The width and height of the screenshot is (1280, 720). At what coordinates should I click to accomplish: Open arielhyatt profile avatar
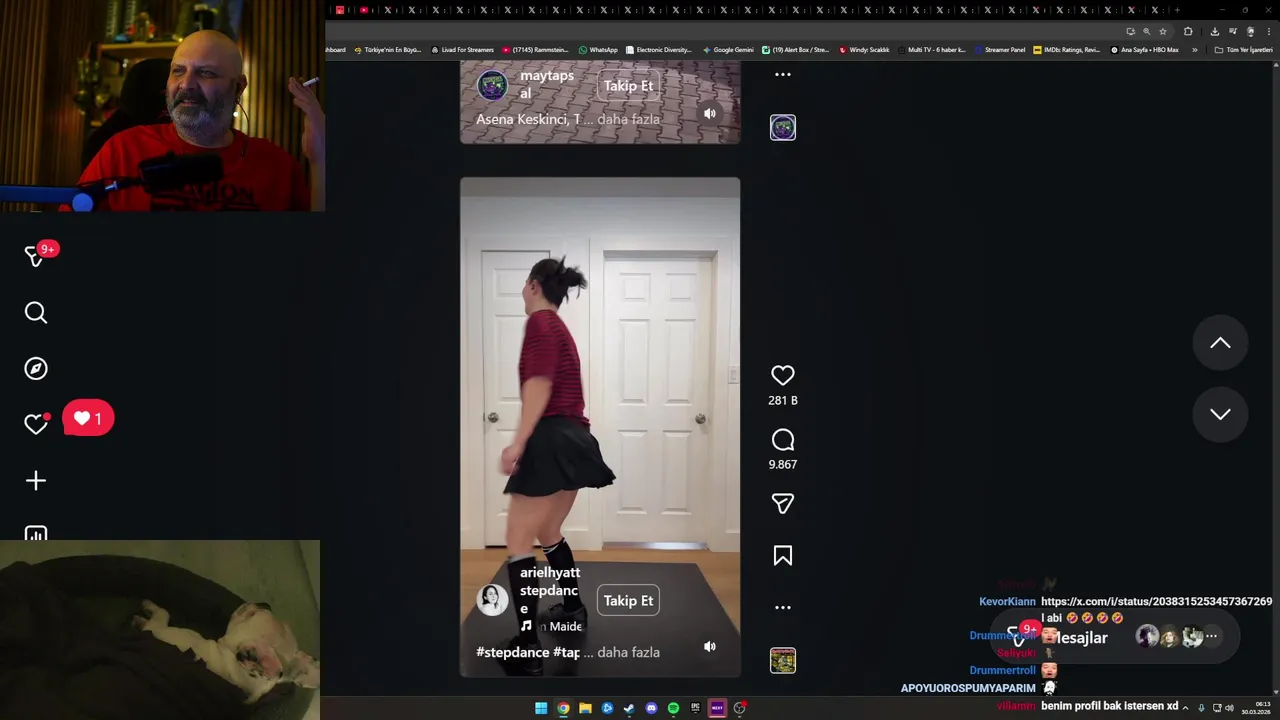(492, 600)
